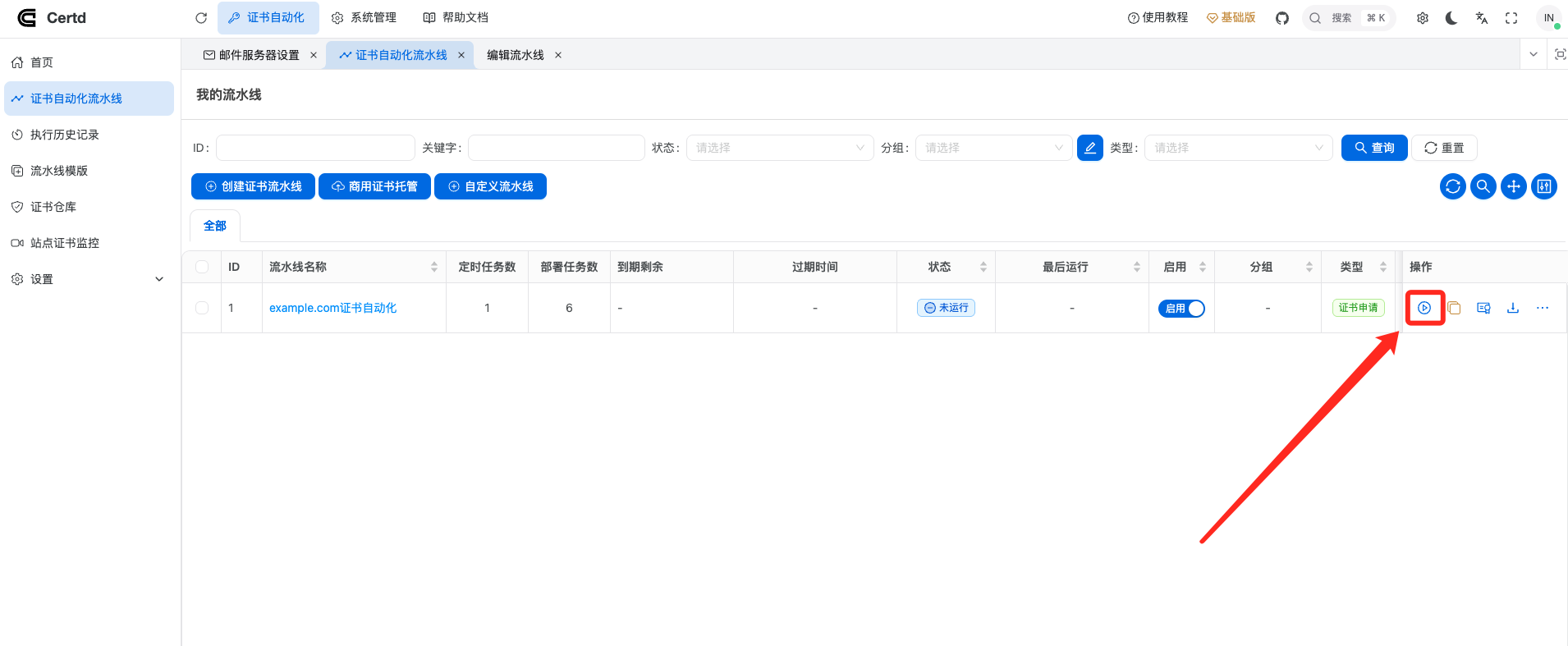Viewport: 1568px width, 646px height.
Task: Open the 分组 filter dropdown
Action: point(994,148)
